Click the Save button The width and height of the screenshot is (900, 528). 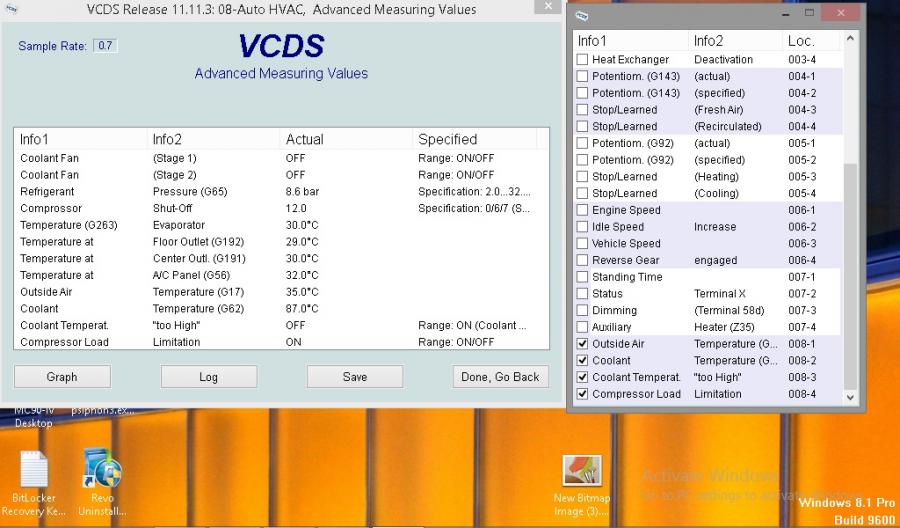pos(354,377)
